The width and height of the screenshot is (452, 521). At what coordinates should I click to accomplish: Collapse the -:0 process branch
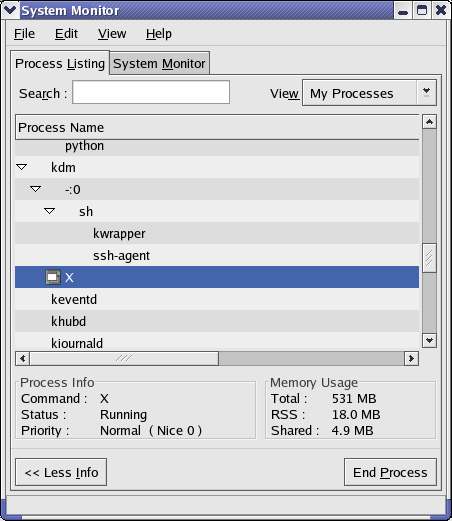(x=36, y=189)
